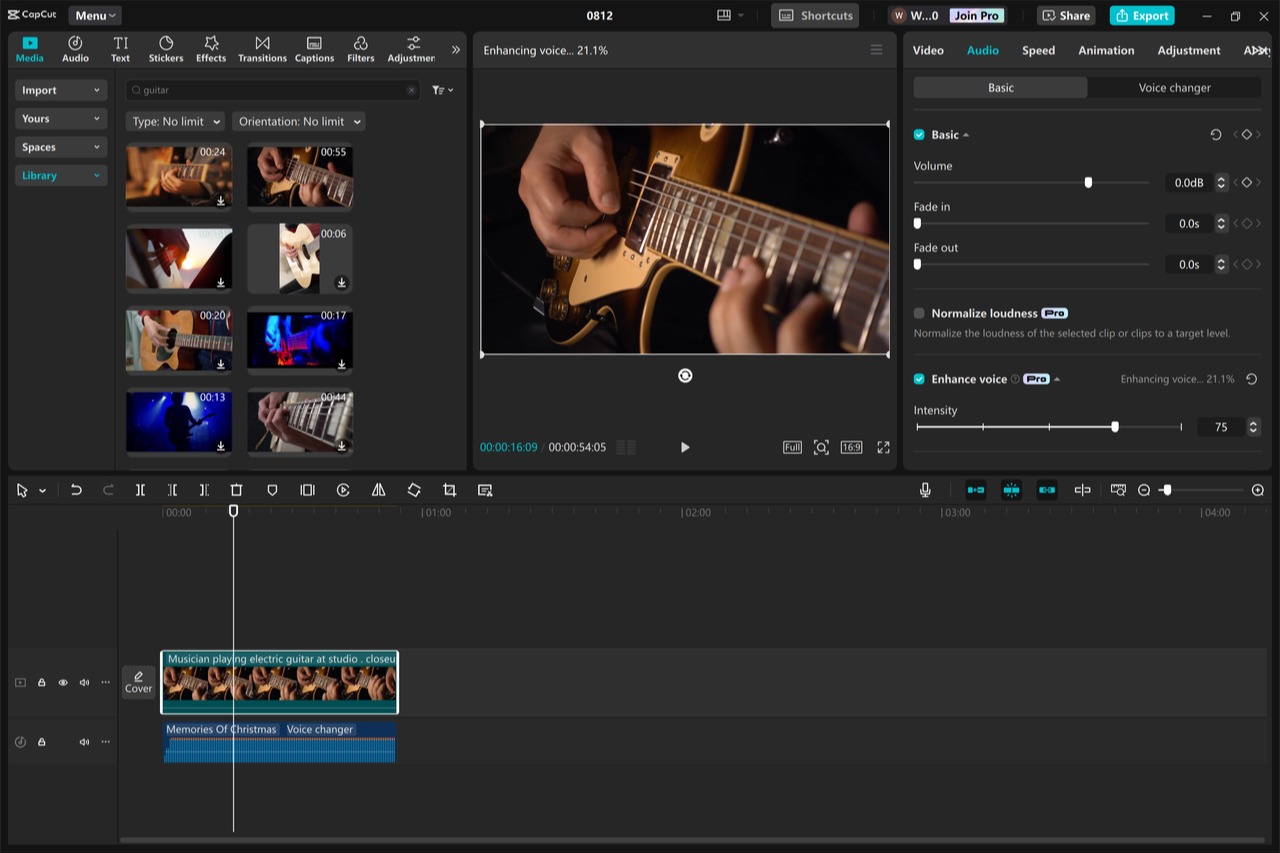Open the Type: No limit dropdown

pos(175,121)
